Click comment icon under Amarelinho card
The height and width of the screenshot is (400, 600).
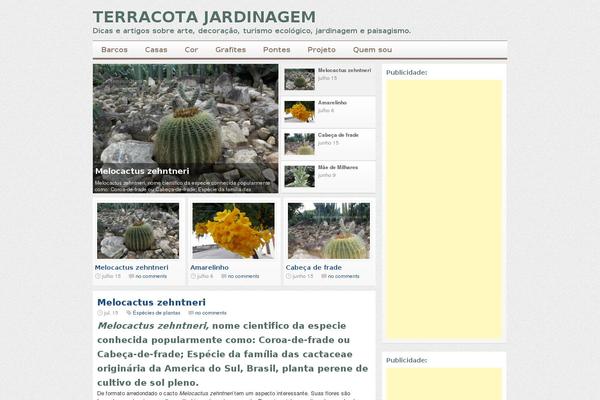224,276
